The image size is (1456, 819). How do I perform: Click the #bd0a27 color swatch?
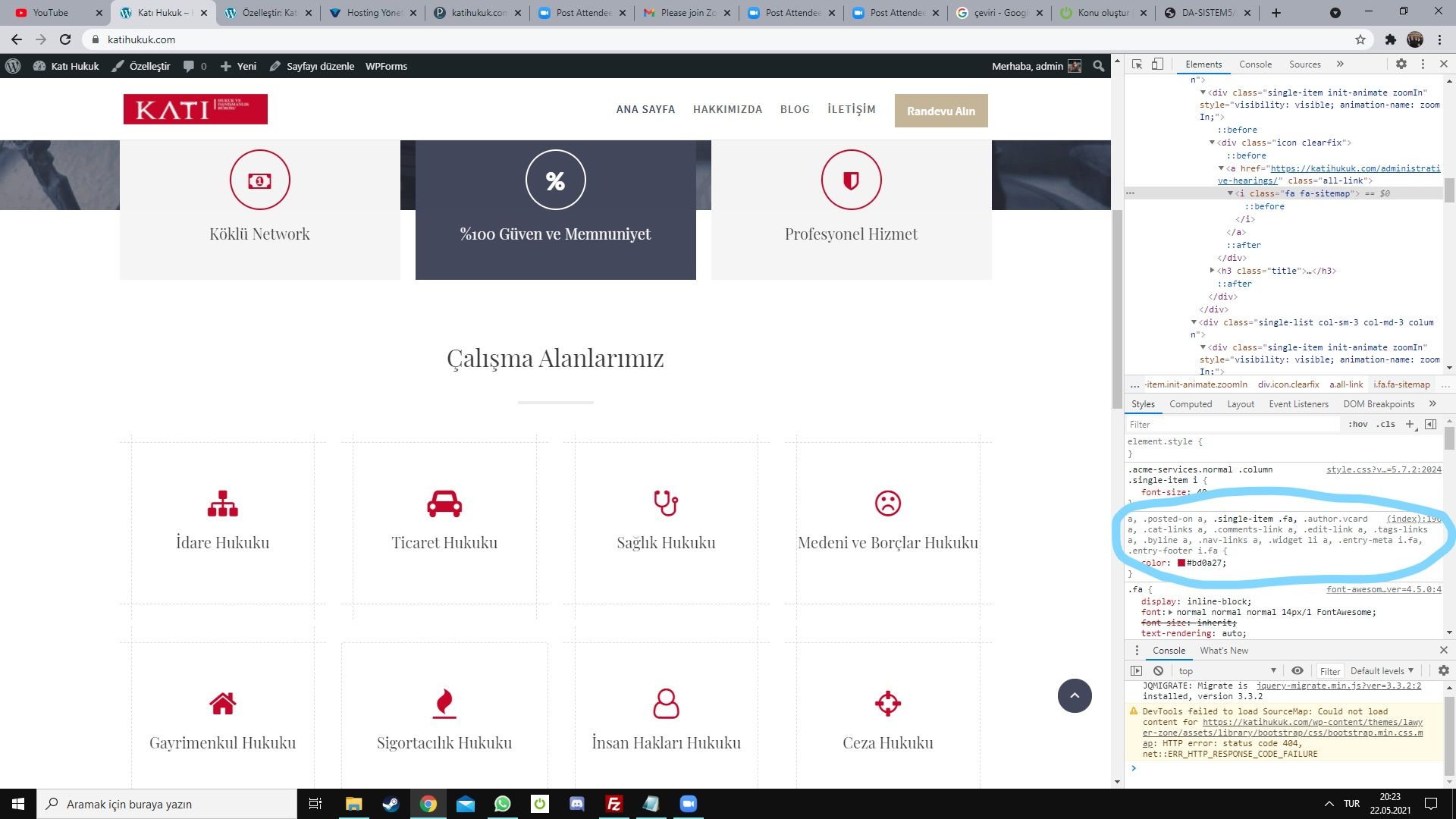(1181, 563)
